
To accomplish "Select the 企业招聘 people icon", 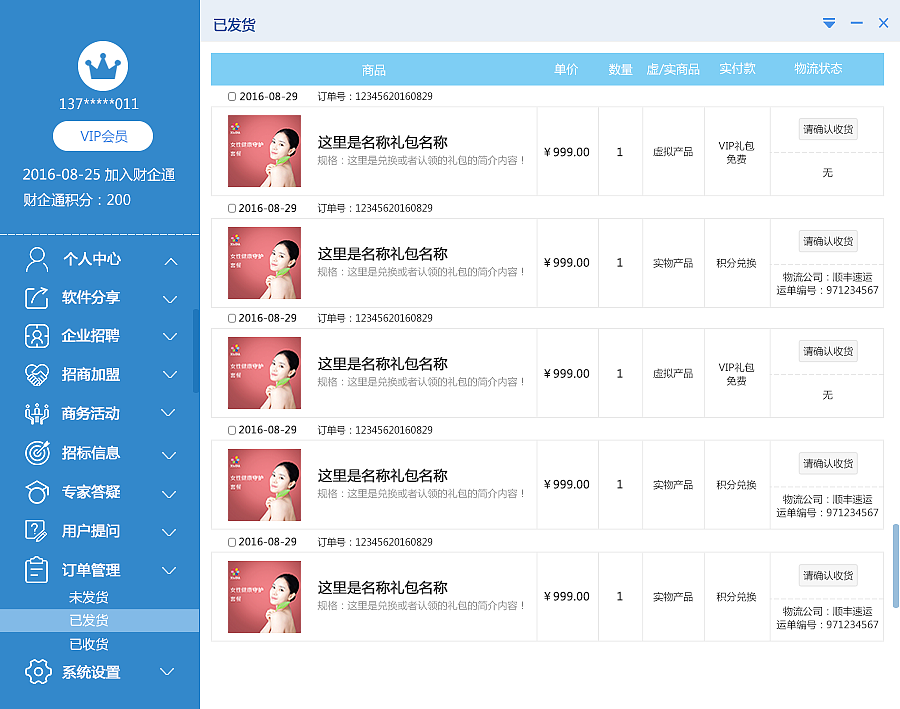I will click(37, 337).
